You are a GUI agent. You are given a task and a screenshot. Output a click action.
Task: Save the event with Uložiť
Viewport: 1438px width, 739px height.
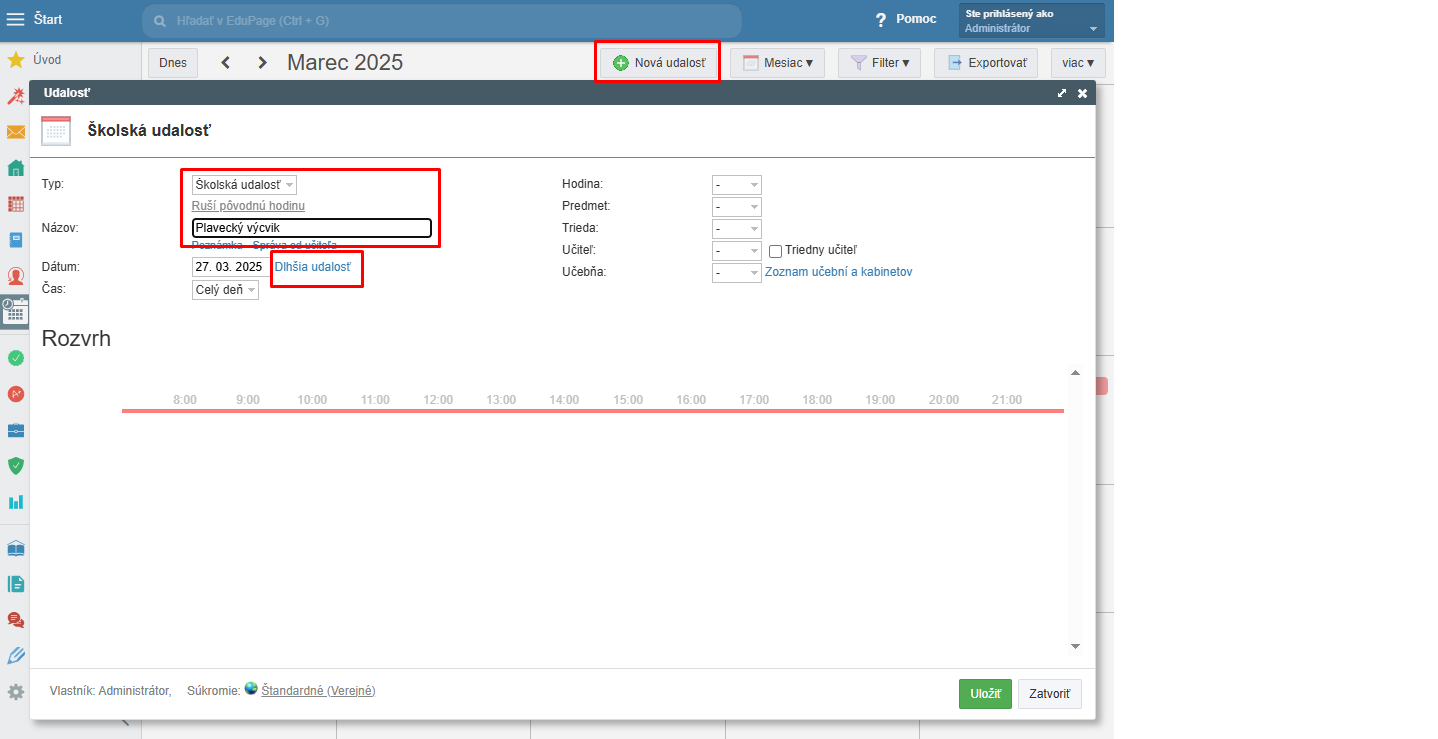985,694
